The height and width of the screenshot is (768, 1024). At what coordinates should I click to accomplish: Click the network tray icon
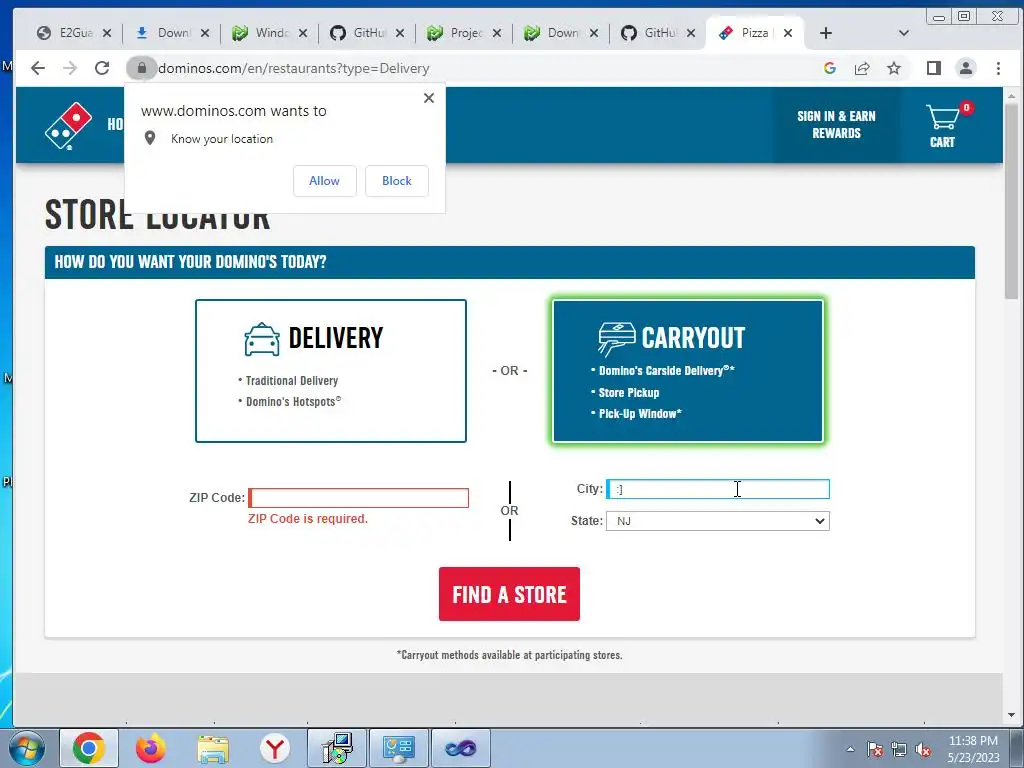(899, 749)
